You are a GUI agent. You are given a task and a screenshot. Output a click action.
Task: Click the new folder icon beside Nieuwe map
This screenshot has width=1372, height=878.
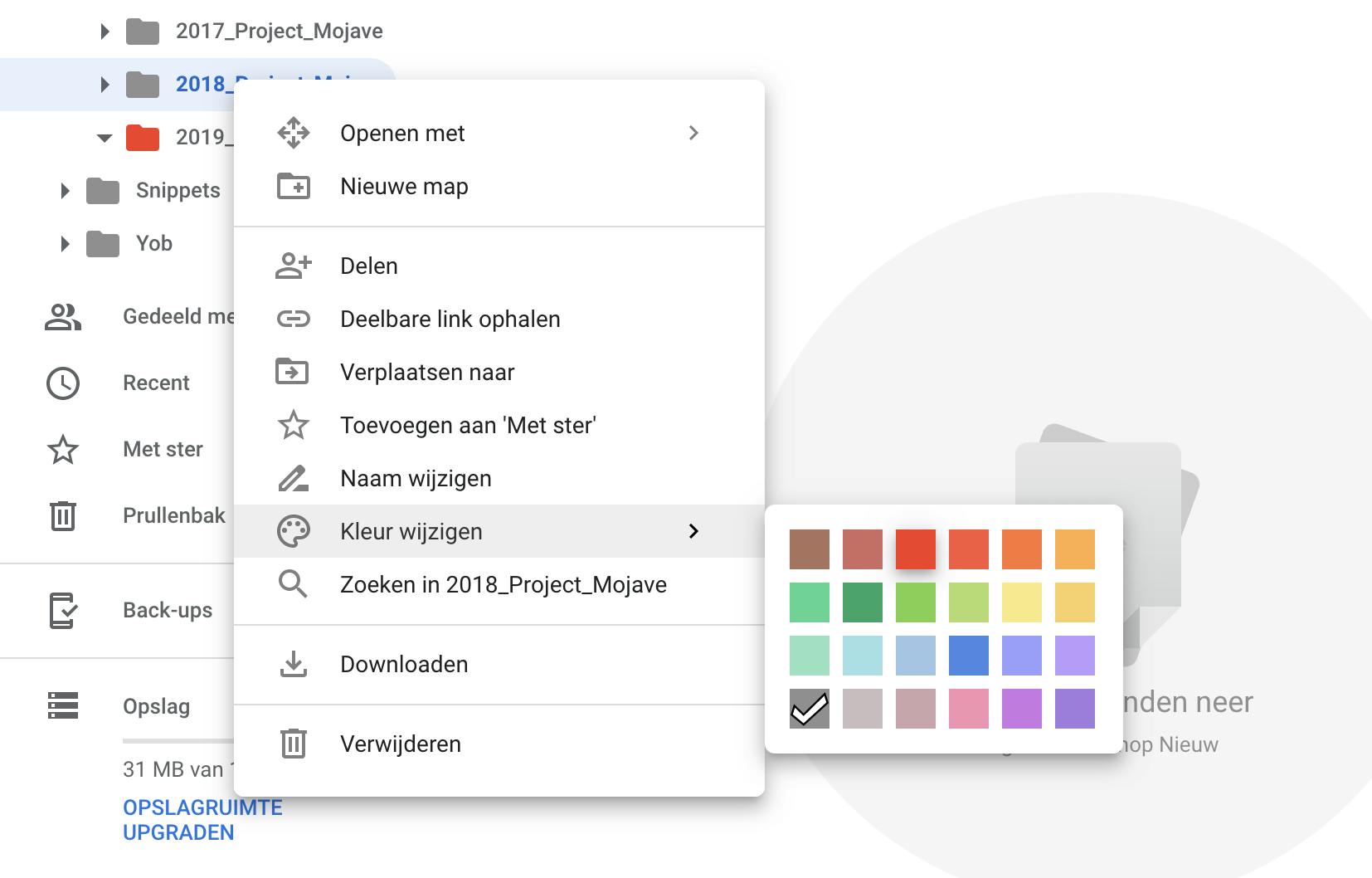(293, 187)
